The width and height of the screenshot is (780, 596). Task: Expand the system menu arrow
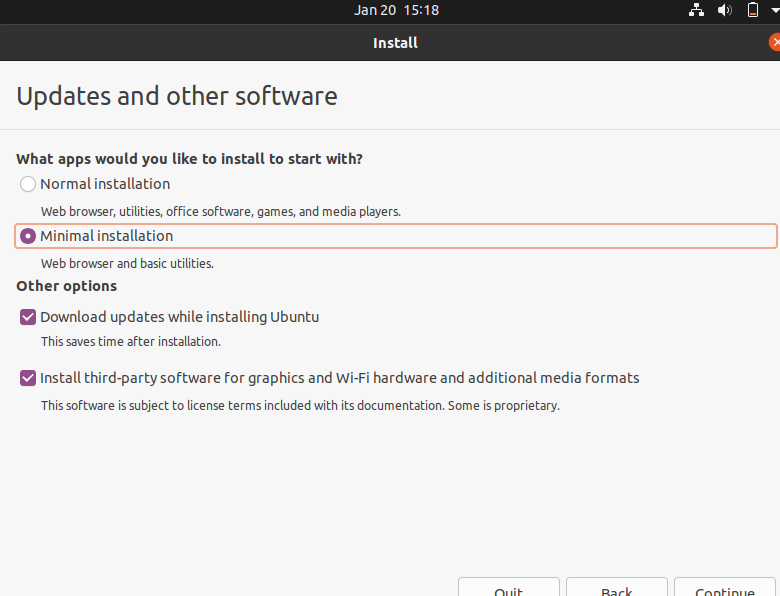[774, 10]
